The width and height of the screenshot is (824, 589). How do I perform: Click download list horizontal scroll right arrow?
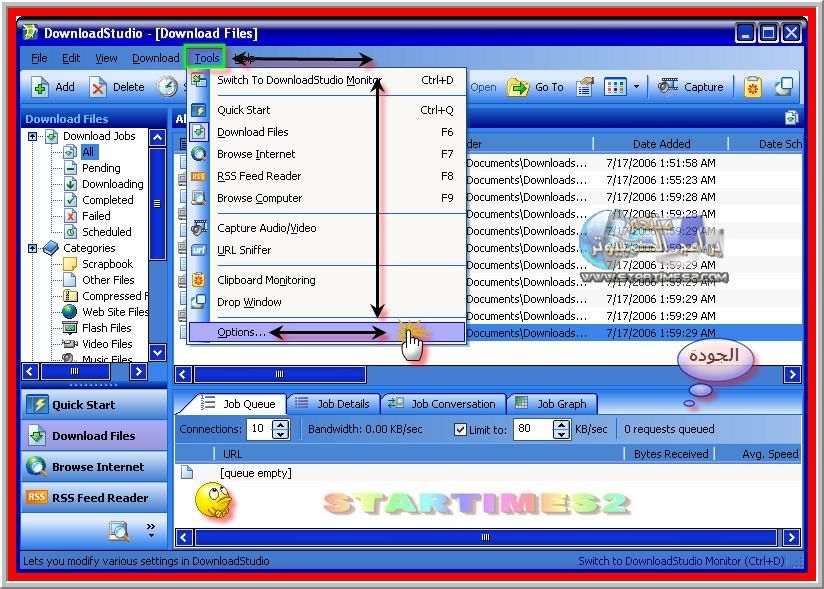coord(792,375)
